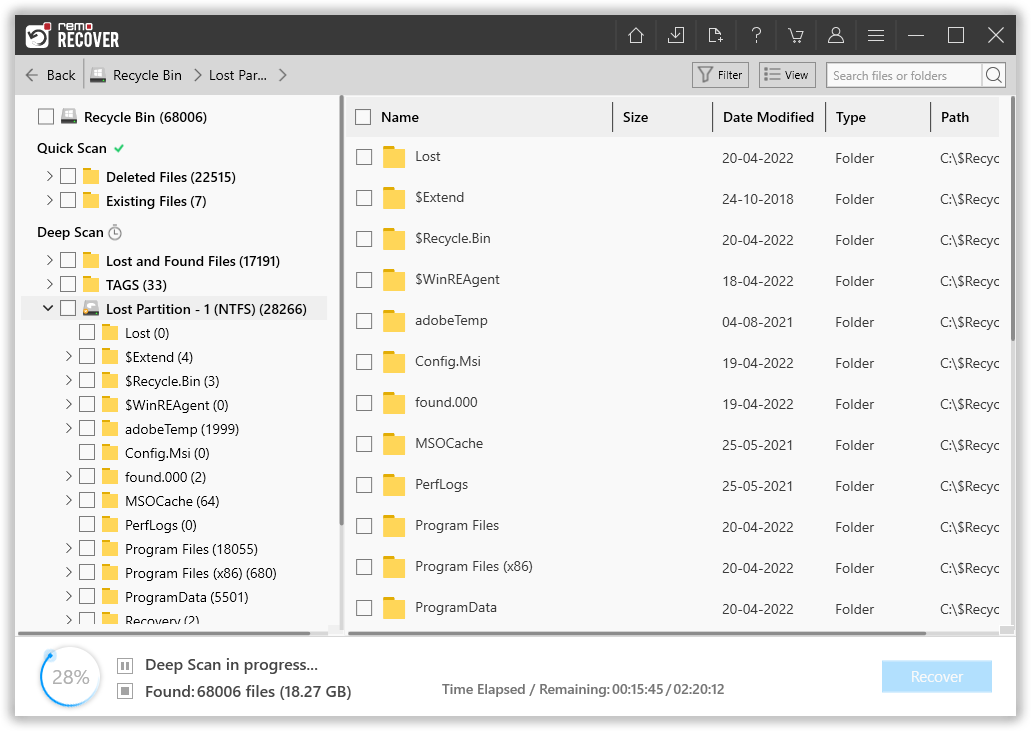1031x731 pixels.
Task: Click the found.000 folder icon in file list
Action: (x=394, y=403)
